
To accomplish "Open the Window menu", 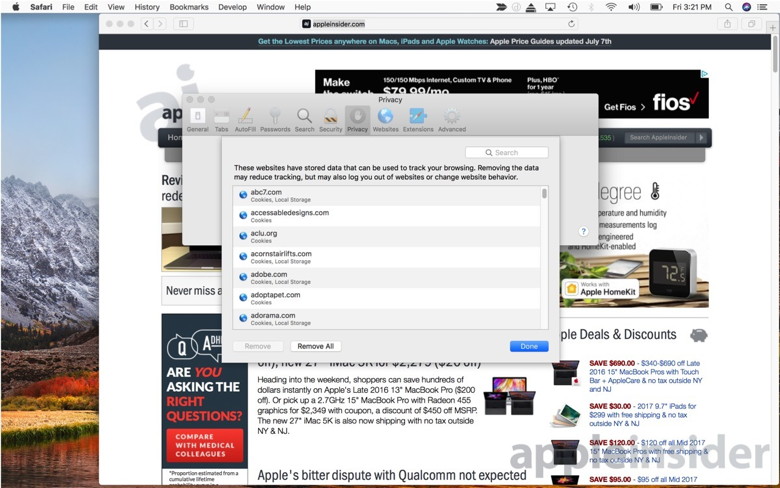I will pos(271,7).
